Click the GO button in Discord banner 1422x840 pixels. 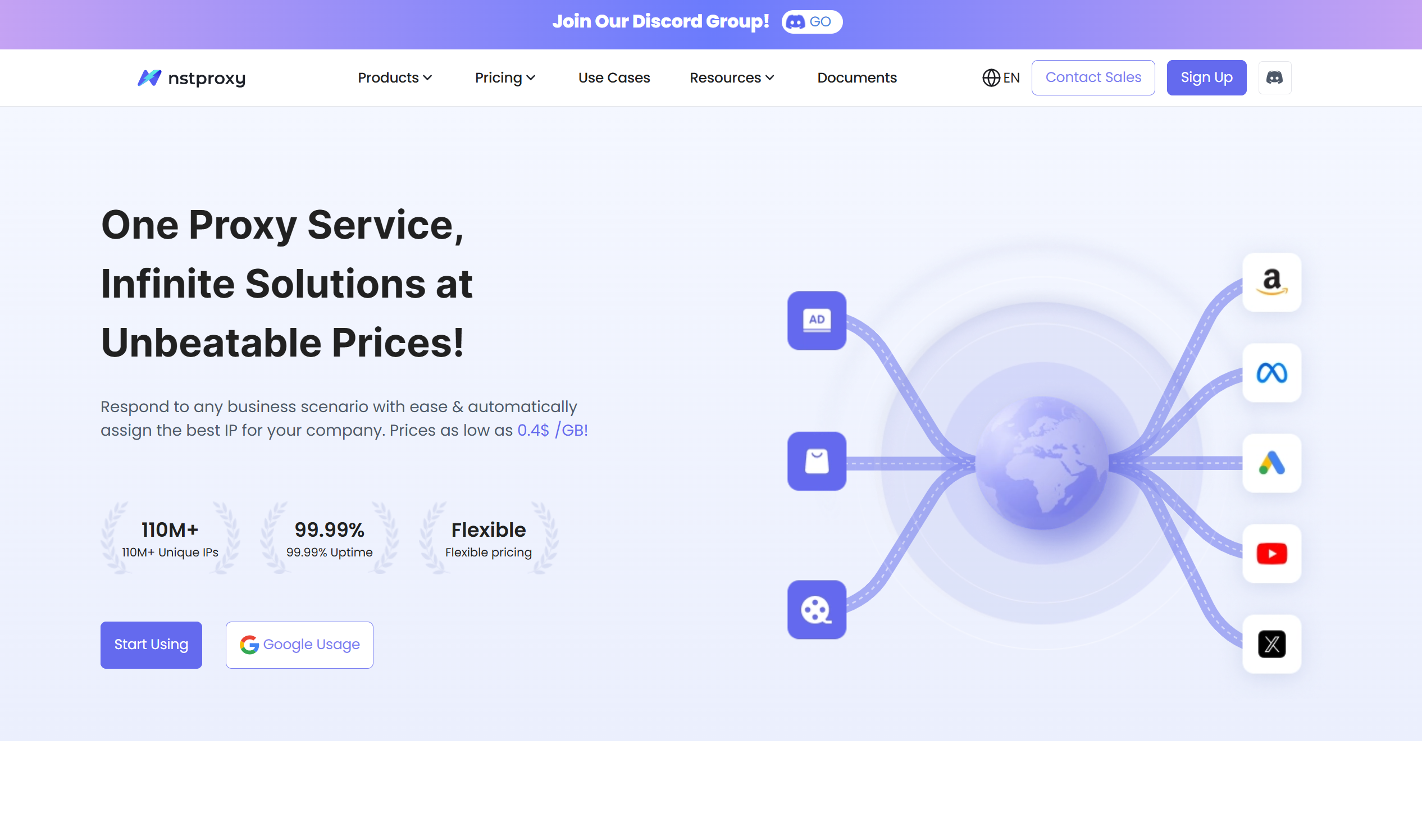811,22
